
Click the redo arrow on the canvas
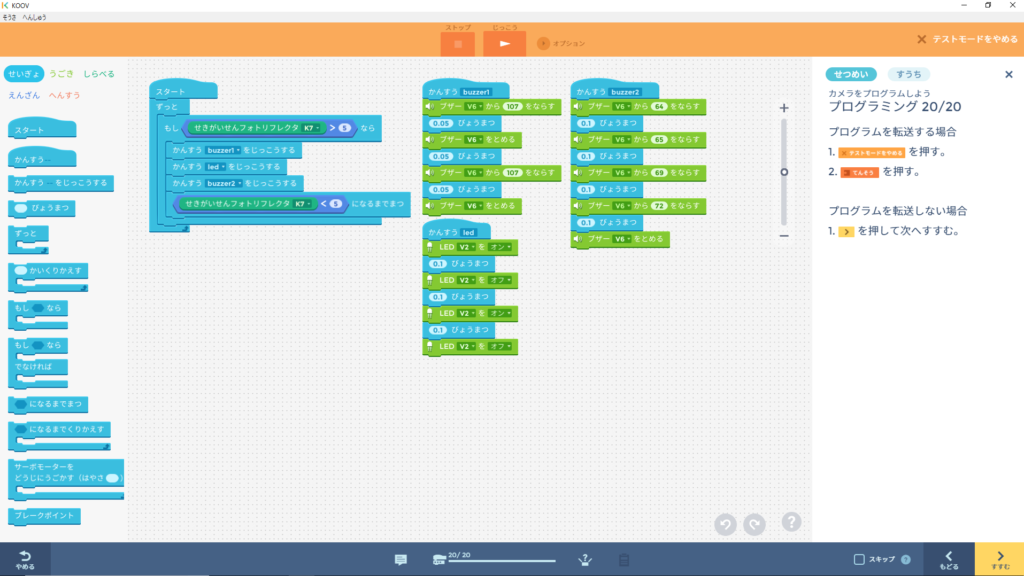point(754,524)
